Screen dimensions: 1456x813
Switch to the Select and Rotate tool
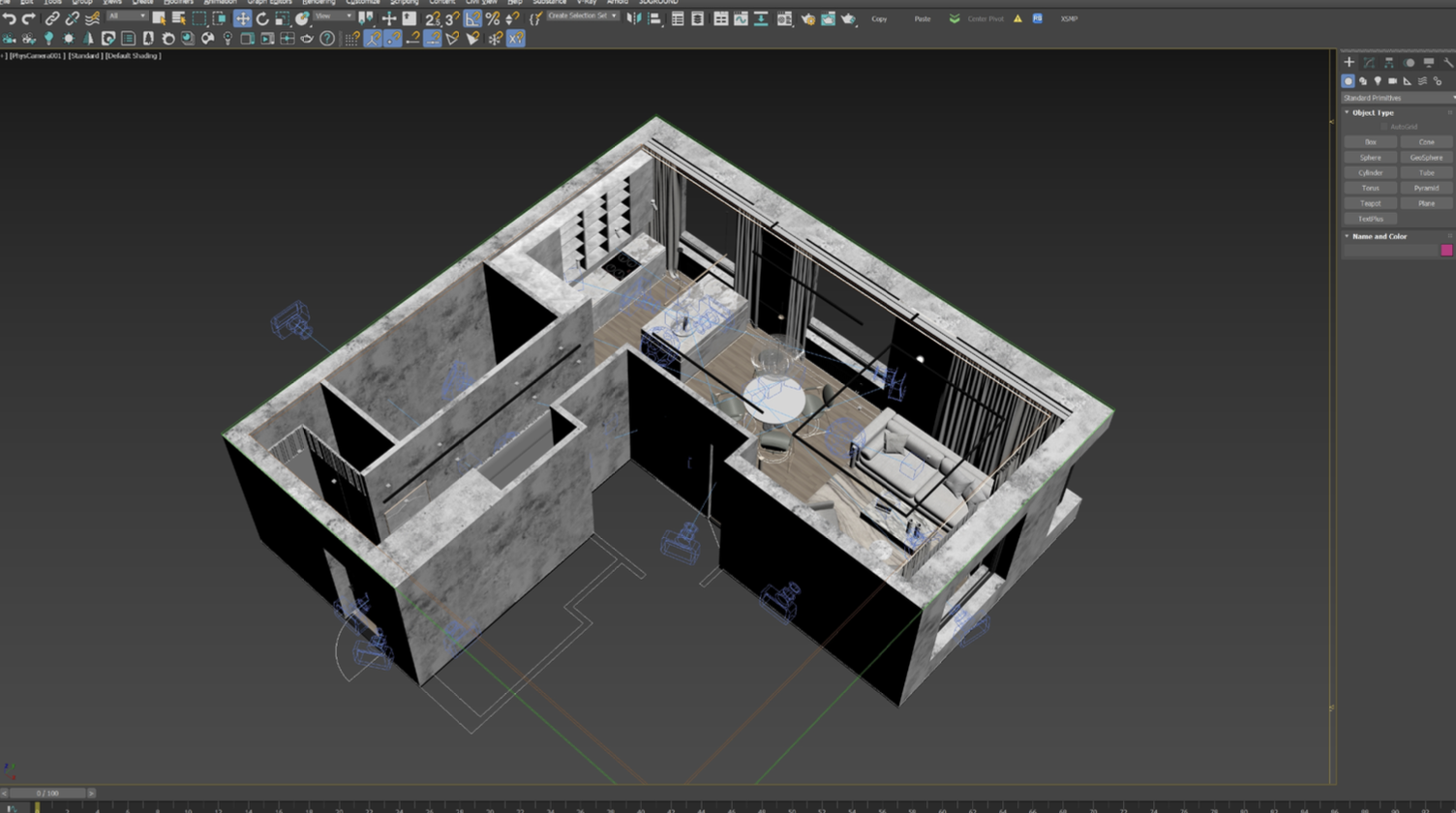tap(262, 18)
